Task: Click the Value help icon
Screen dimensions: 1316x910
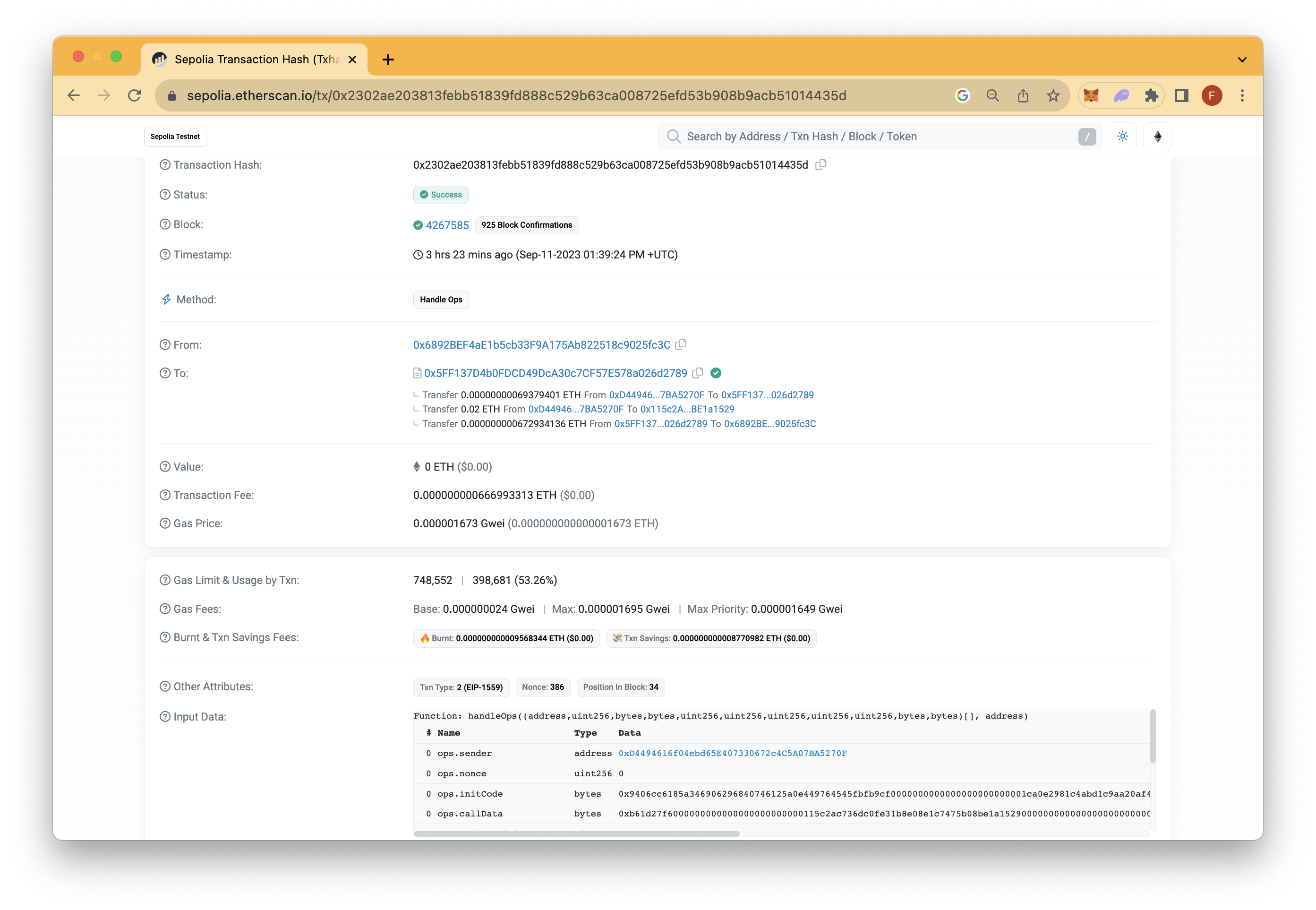Action: coord(165,466)
